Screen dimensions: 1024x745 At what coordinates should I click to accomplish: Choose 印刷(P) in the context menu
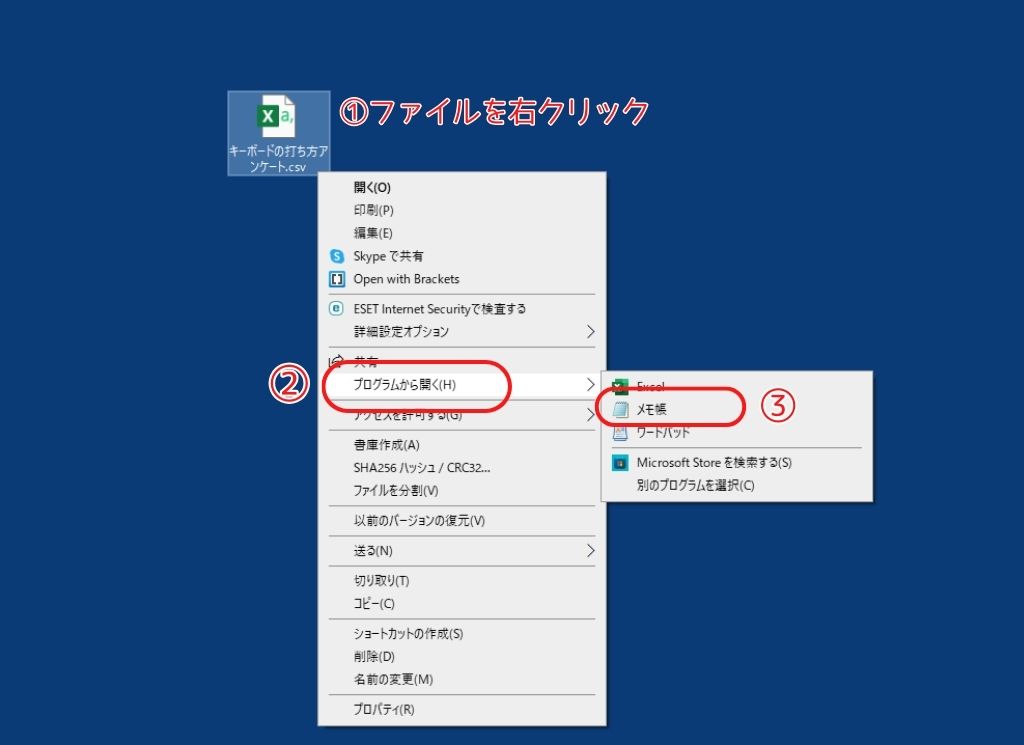tap(373, 210)
